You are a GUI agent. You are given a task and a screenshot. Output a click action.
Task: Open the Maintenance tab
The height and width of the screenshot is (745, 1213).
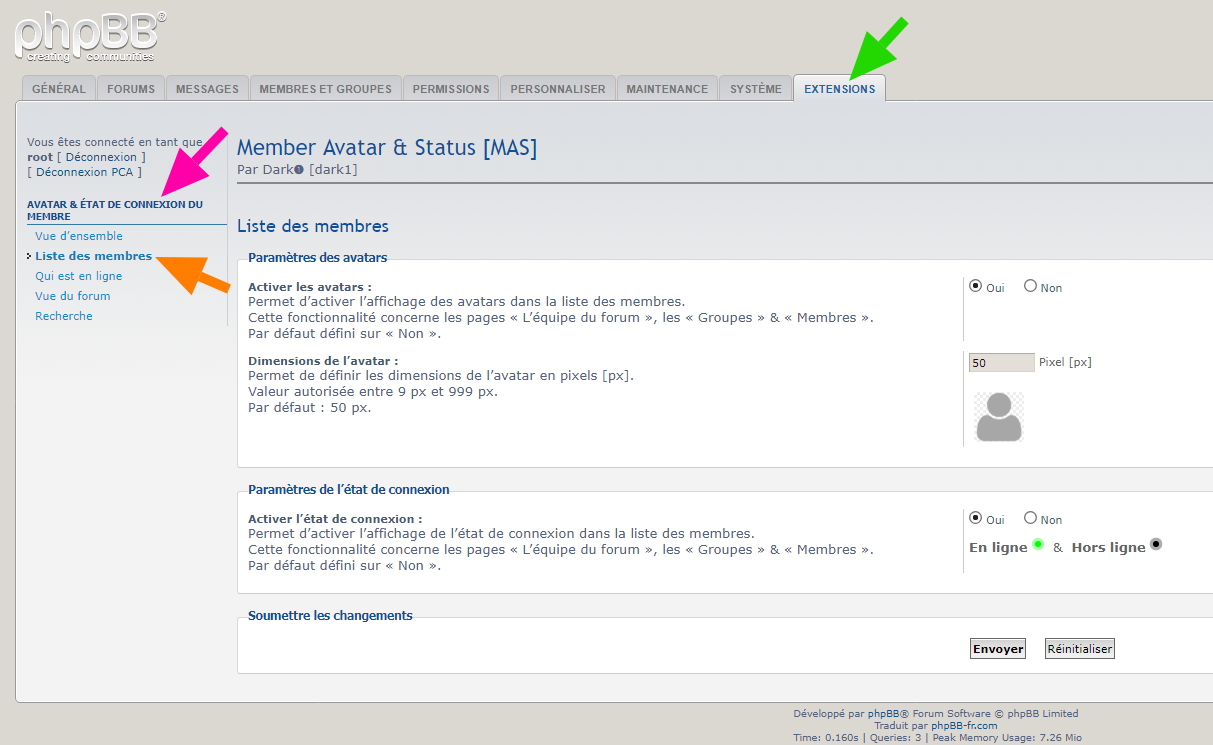coord(667,89)
